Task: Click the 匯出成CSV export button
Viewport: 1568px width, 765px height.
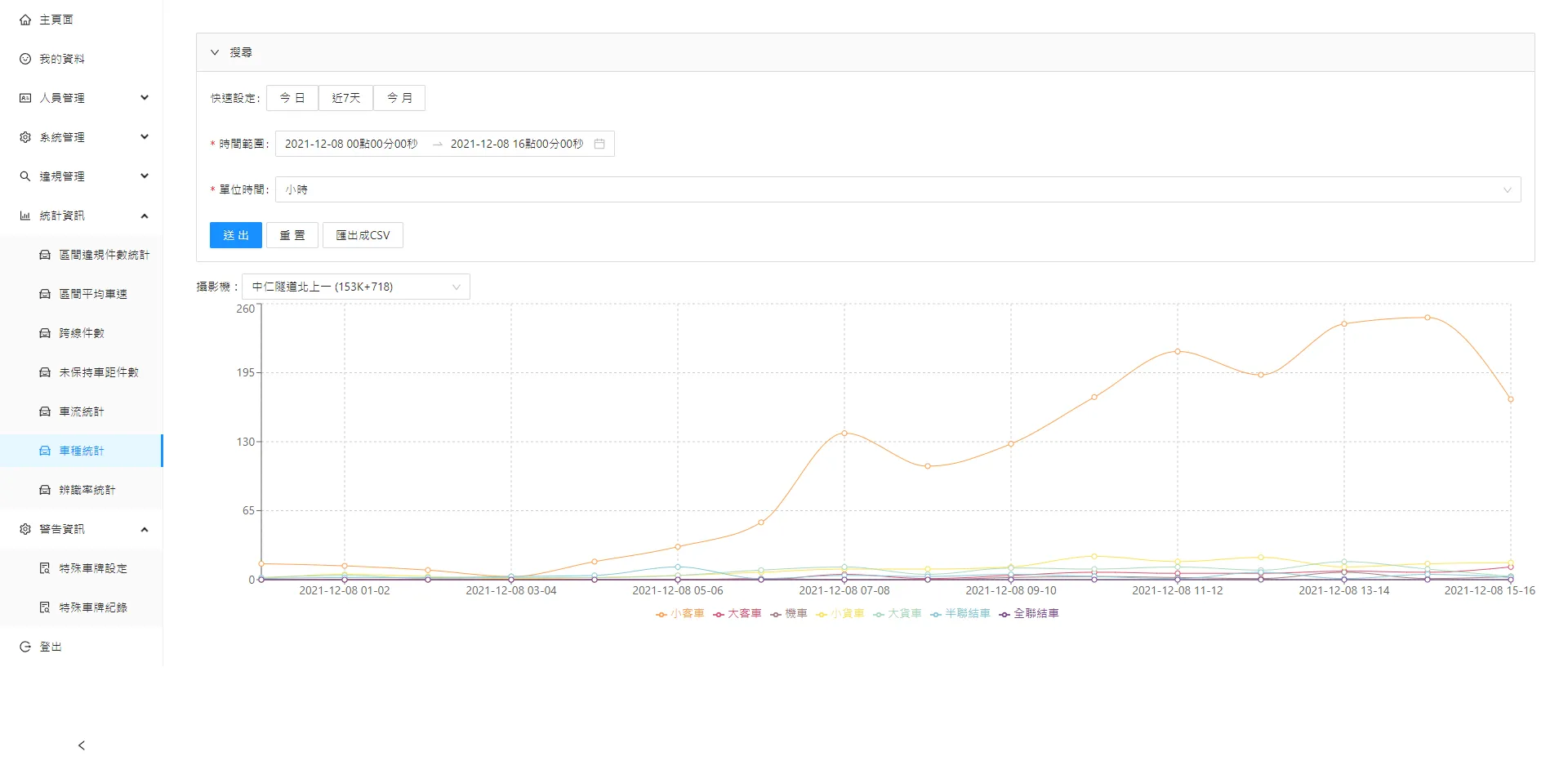Action: coord(363,235)
